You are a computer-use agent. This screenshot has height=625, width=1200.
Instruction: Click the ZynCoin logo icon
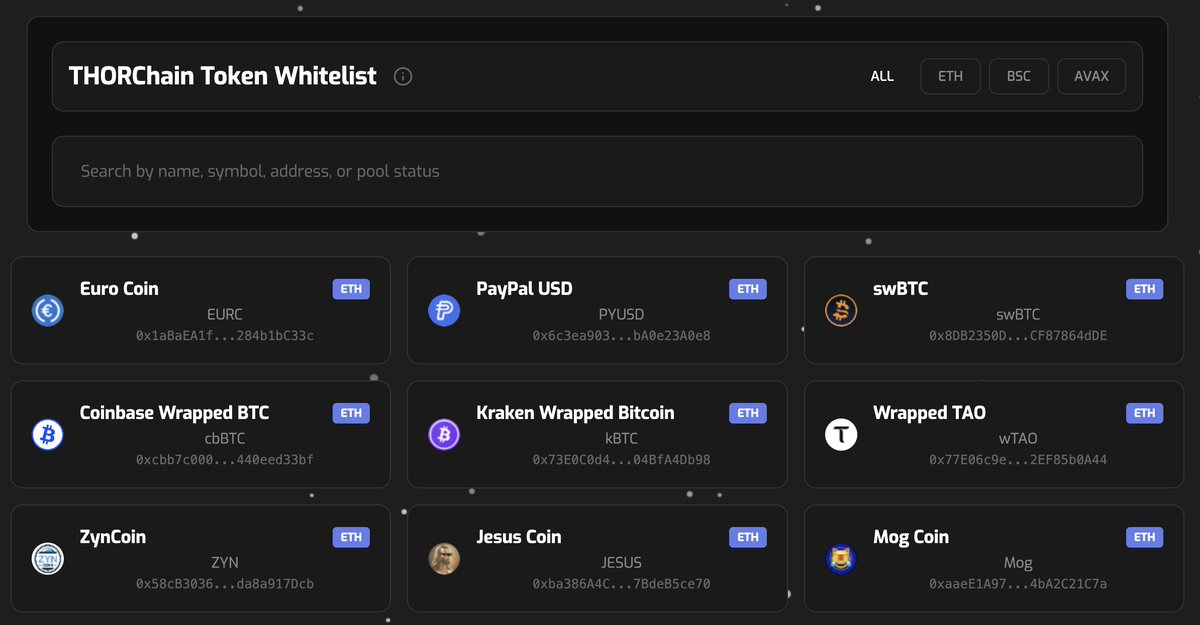(47, 559)
